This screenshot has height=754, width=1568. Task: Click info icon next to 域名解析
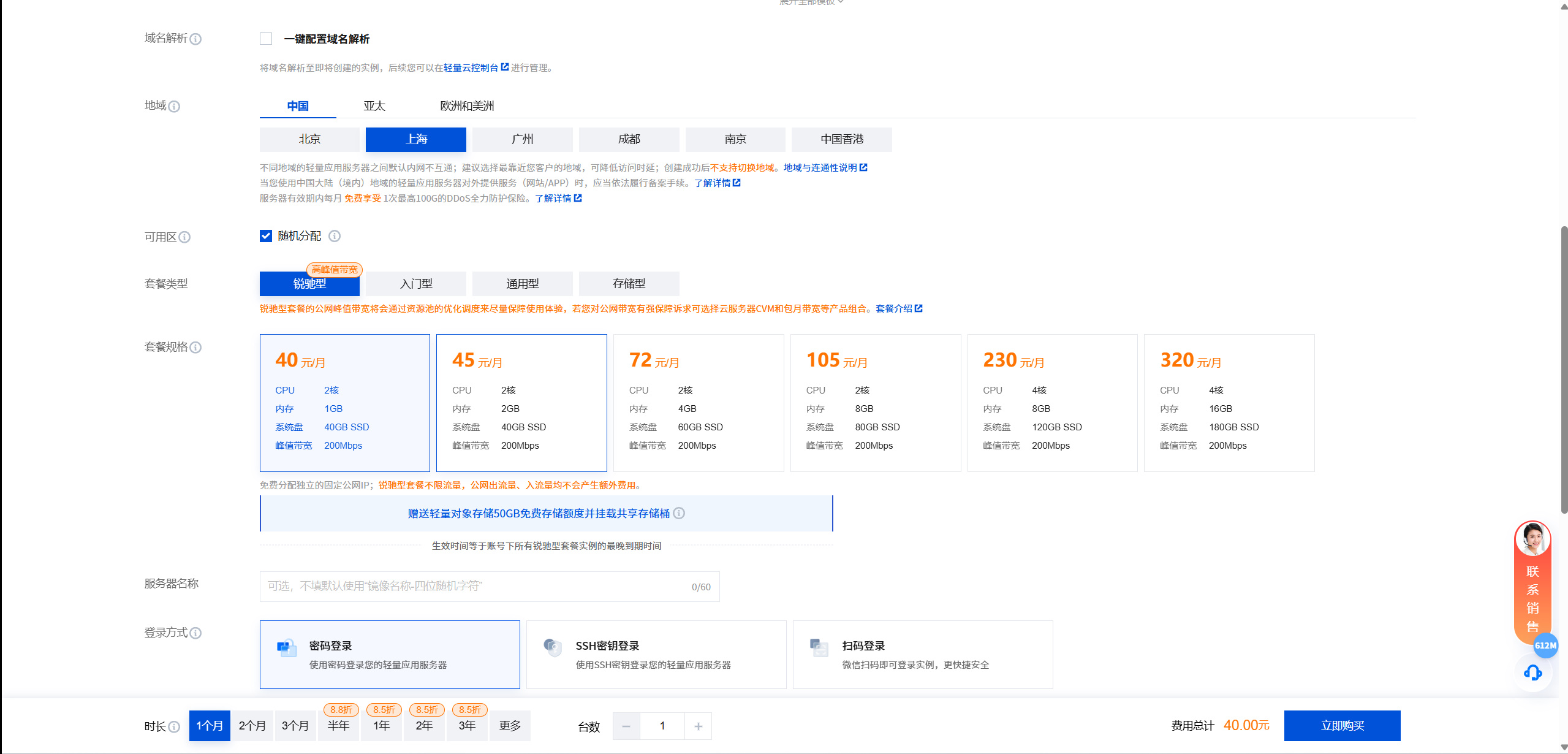pyautogui.click(x=195, y=39)
